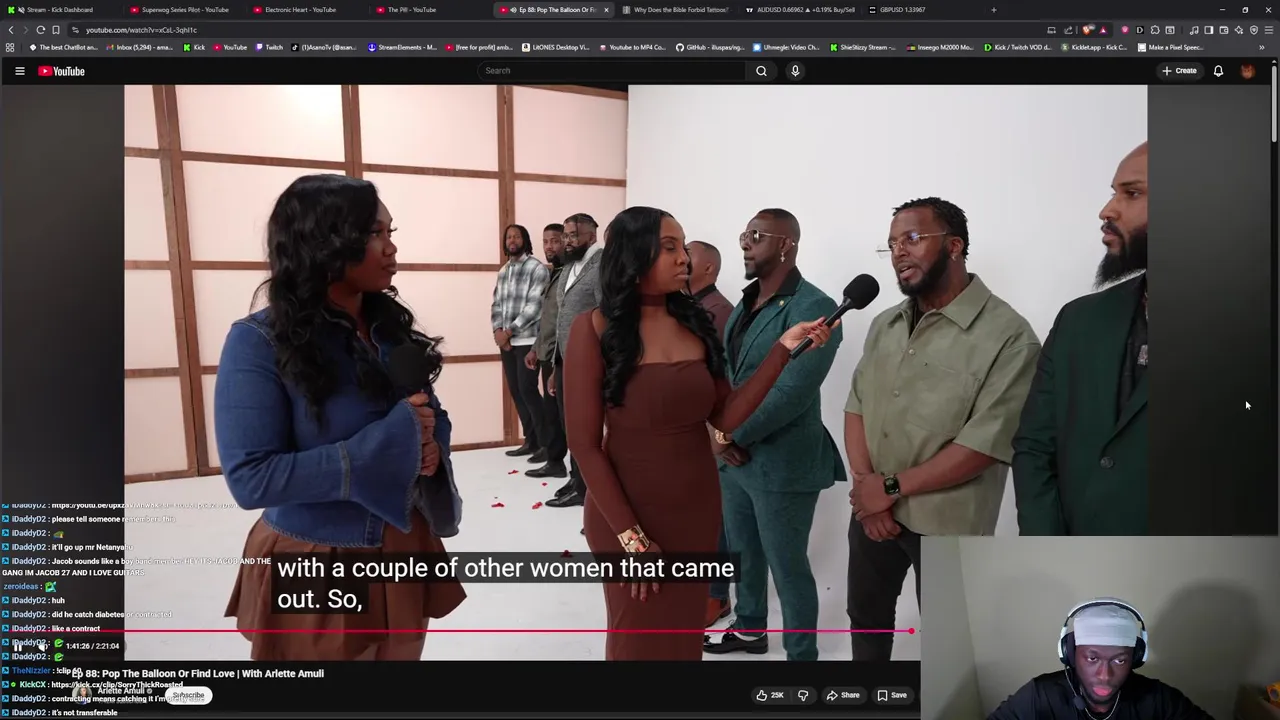Viewport: 1280px width, 720px height.
Task: Dislike the video
Action: pyautogui.click(x=802, y=695)
